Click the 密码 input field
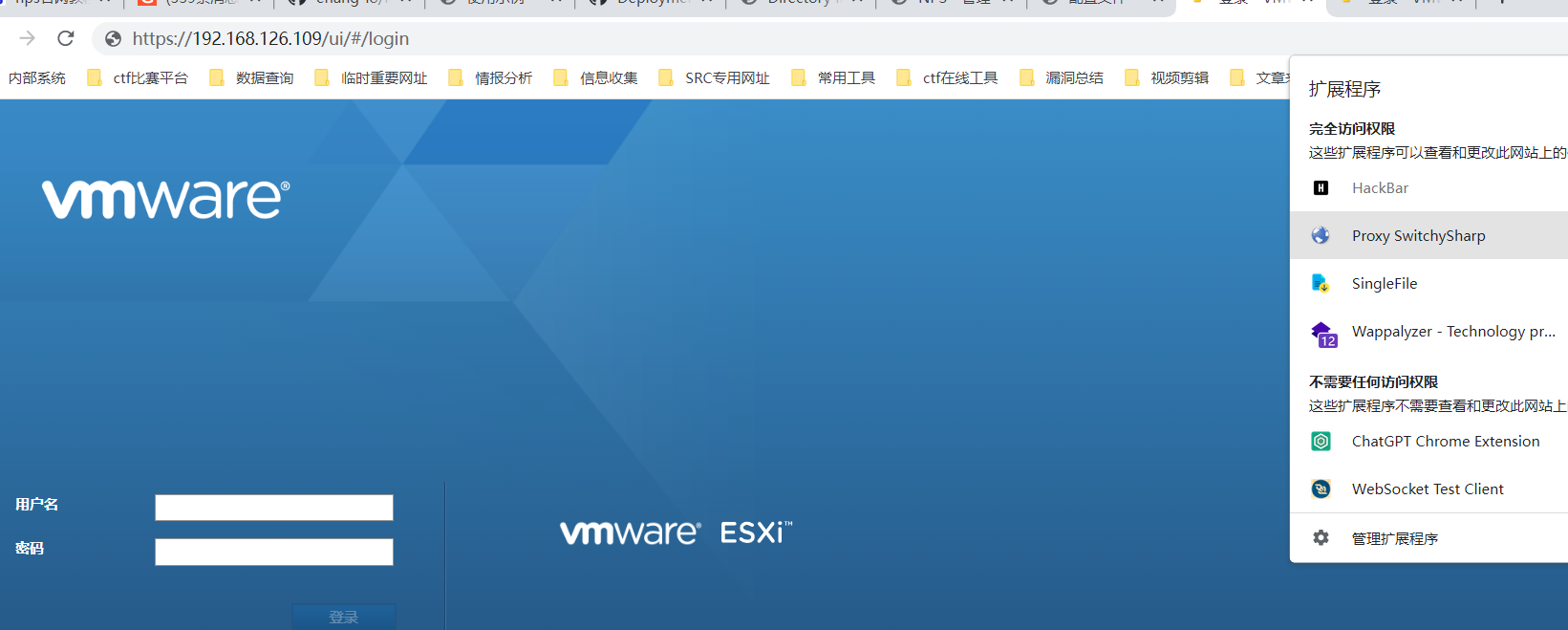This screenshot has height=630, width=1568. coord(274,552)
